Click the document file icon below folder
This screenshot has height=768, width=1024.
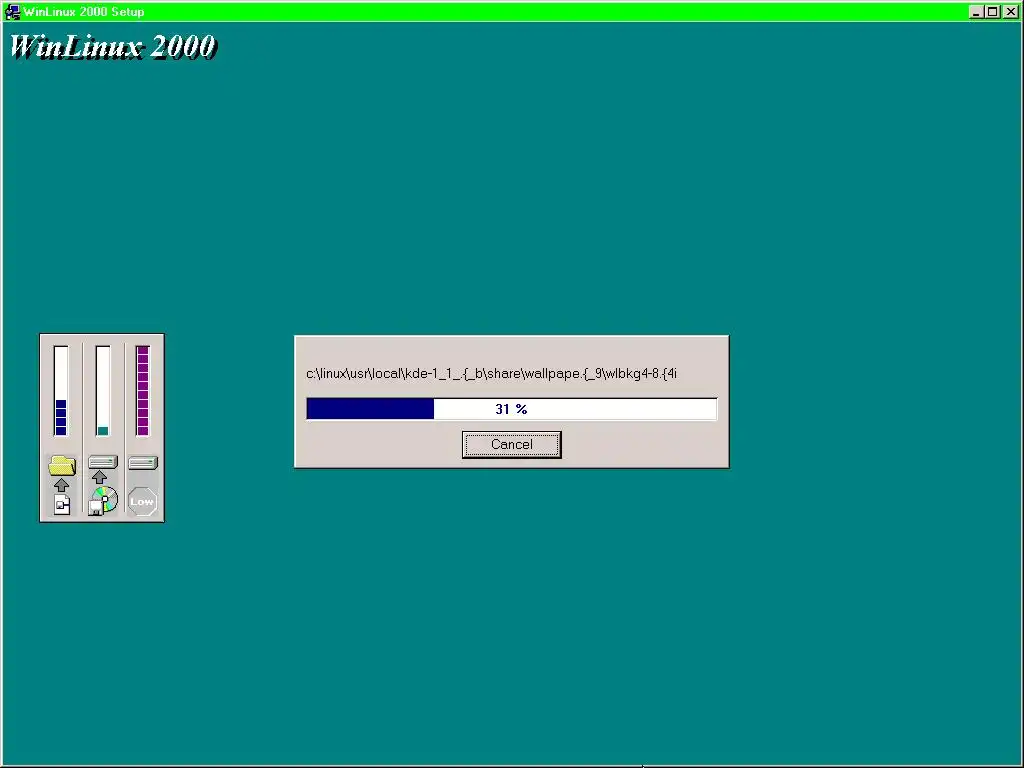coord(62,504)
